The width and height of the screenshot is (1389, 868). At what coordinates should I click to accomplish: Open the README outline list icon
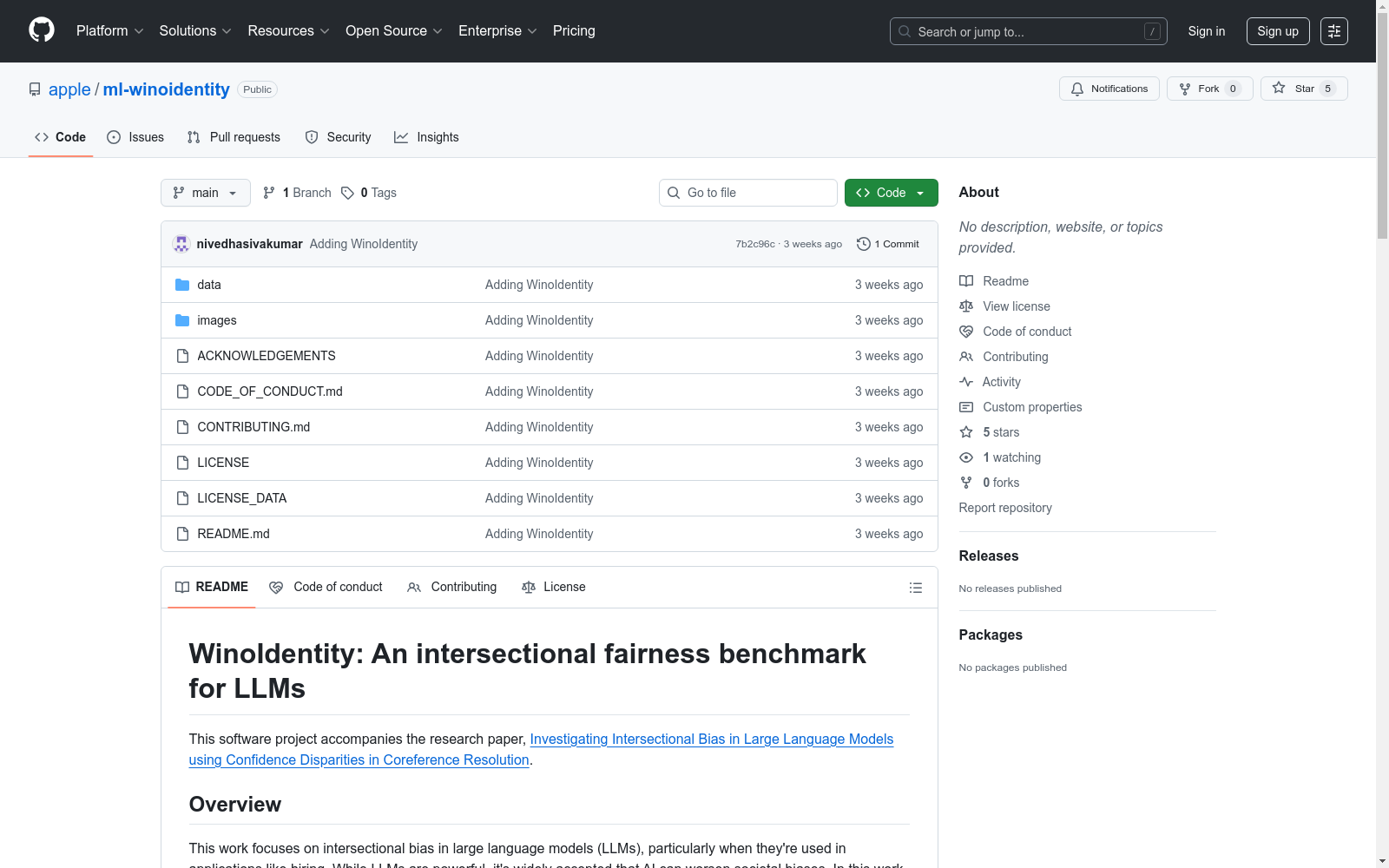(915, 588)
